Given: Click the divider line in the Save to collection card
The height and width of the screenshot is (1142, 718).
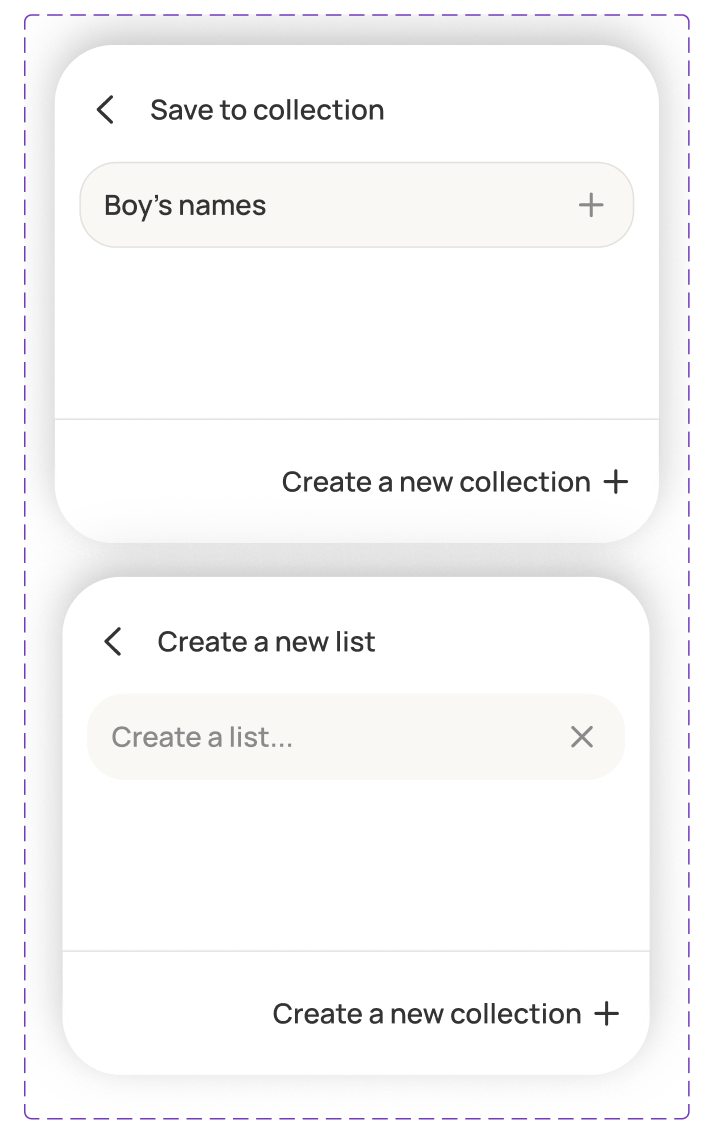Looking at the screenshot, I should click(x=356, y=419).
